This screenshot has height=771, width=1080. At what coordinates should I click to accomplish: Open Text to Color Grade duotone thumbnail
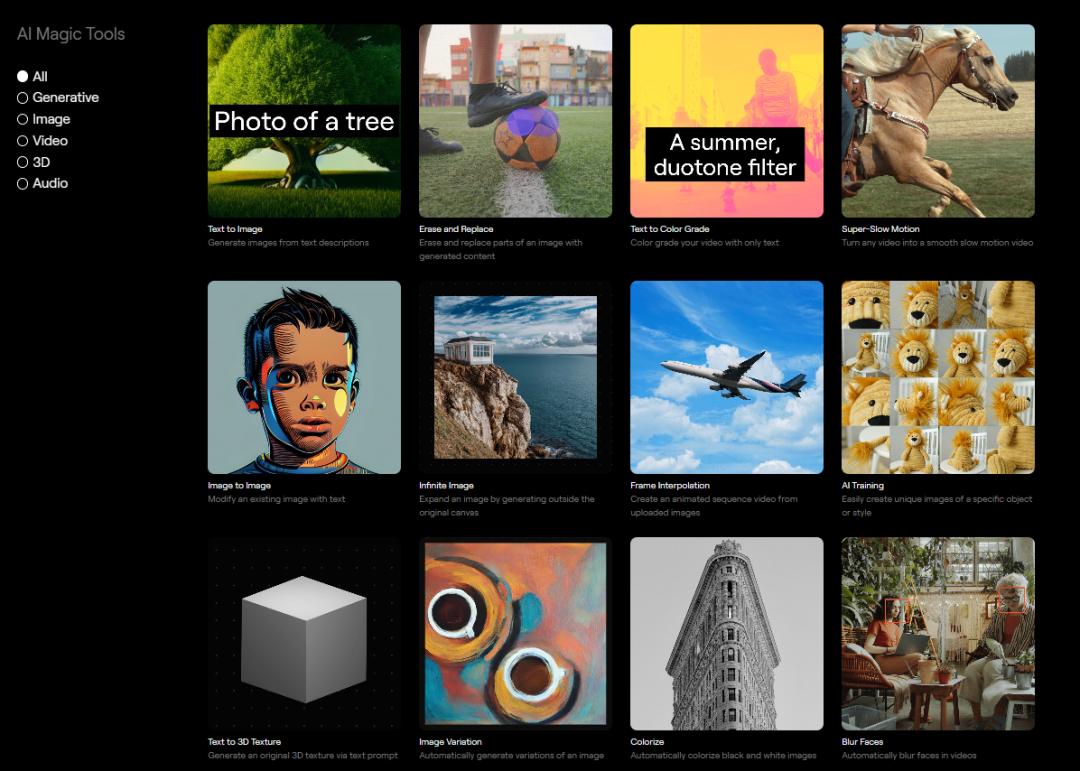point(727,121)
